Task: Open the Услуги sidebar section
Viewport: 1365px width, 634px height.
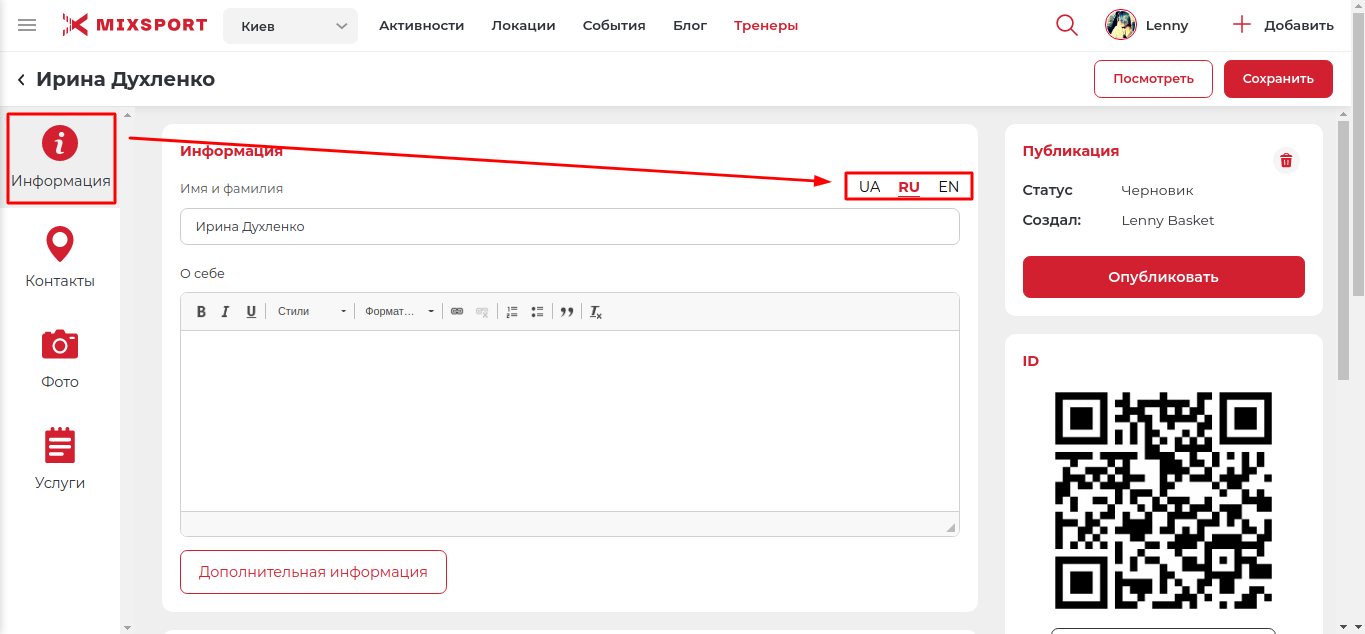Action: point(60,459)
